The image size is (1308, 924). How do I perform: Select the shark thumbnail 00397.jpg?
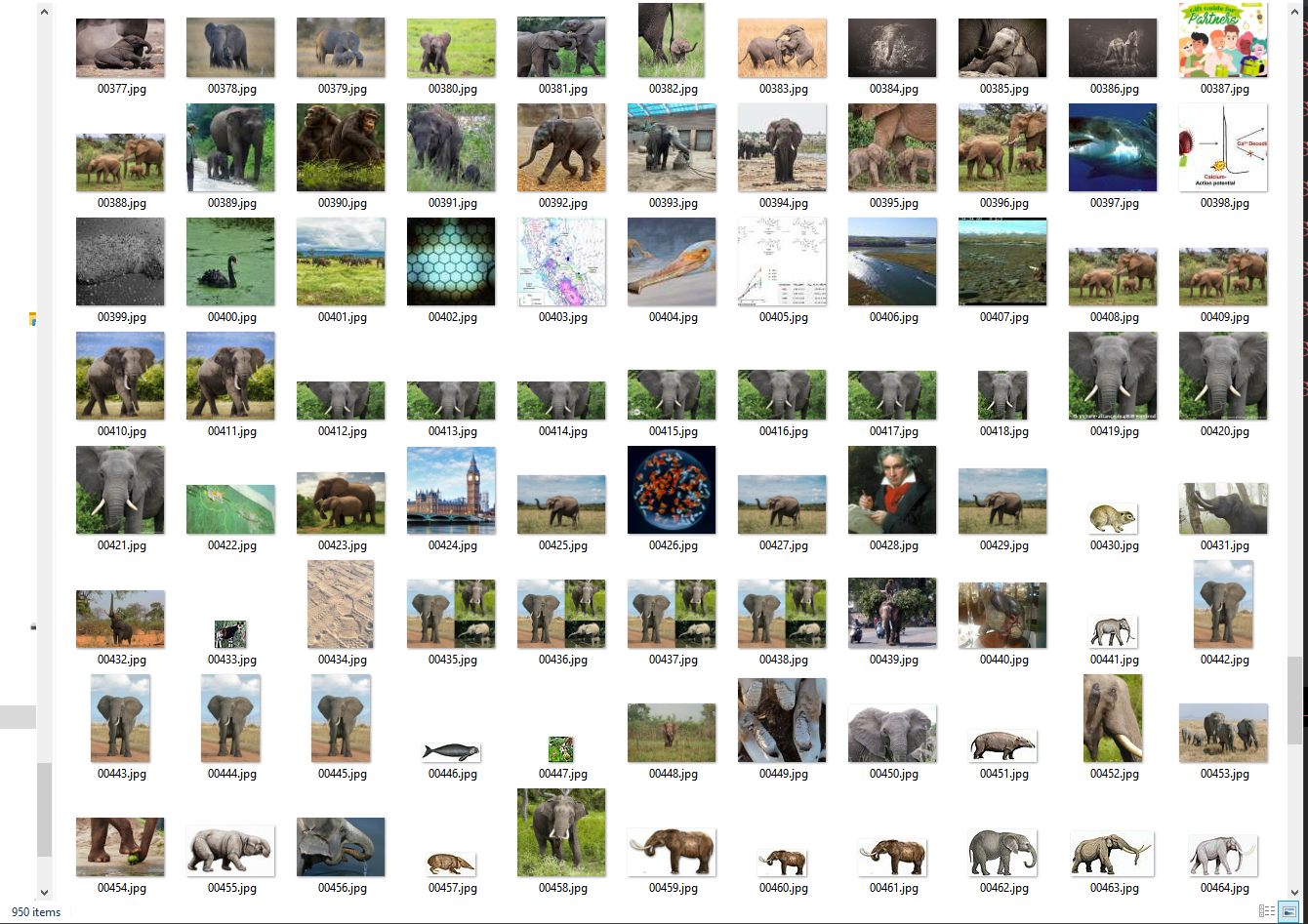click(x=1113, y=147)
